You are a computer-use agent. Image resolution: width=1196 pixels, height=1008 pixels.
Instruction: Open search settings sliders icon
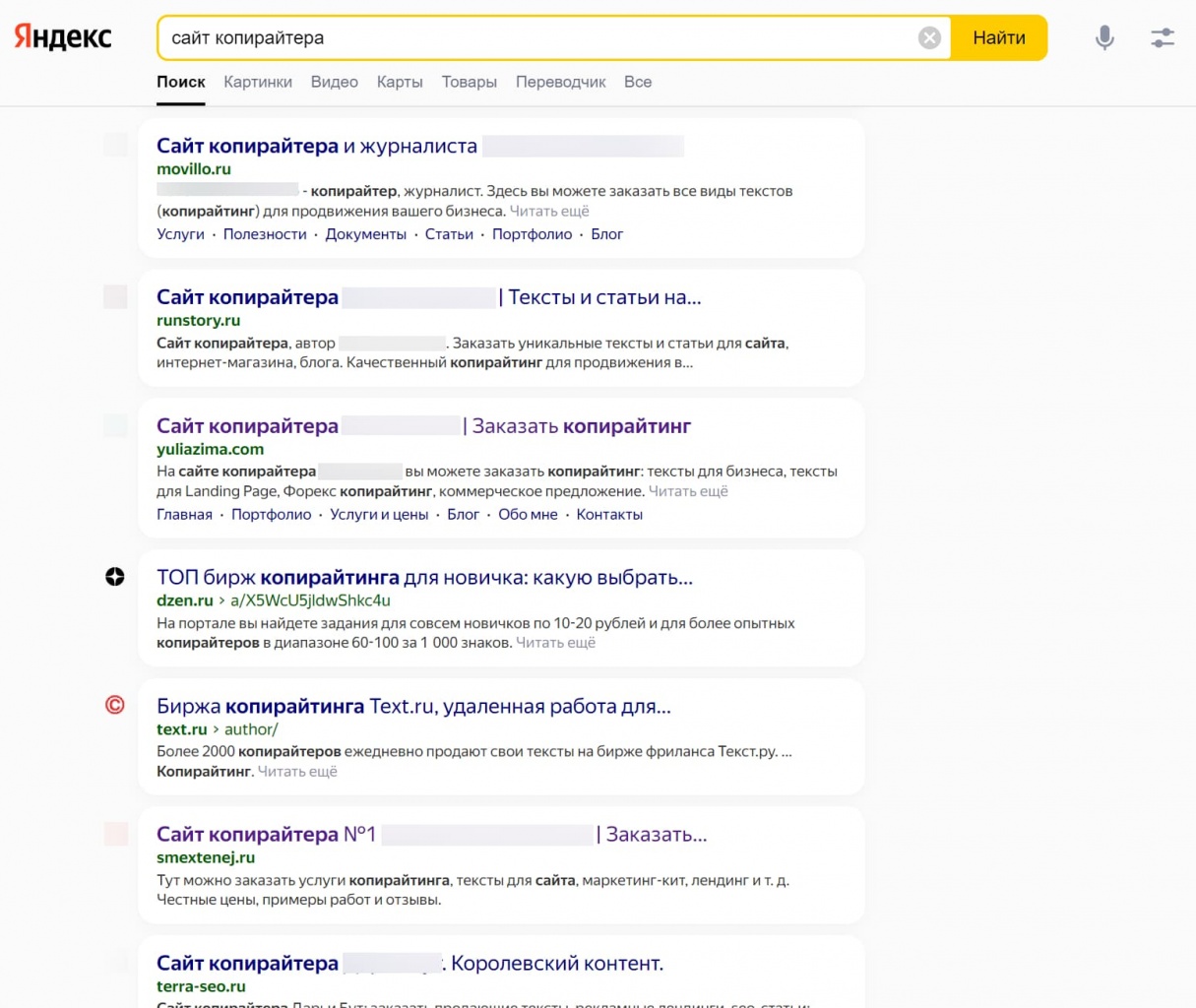pyautogui.click(x=1163, y=37)
